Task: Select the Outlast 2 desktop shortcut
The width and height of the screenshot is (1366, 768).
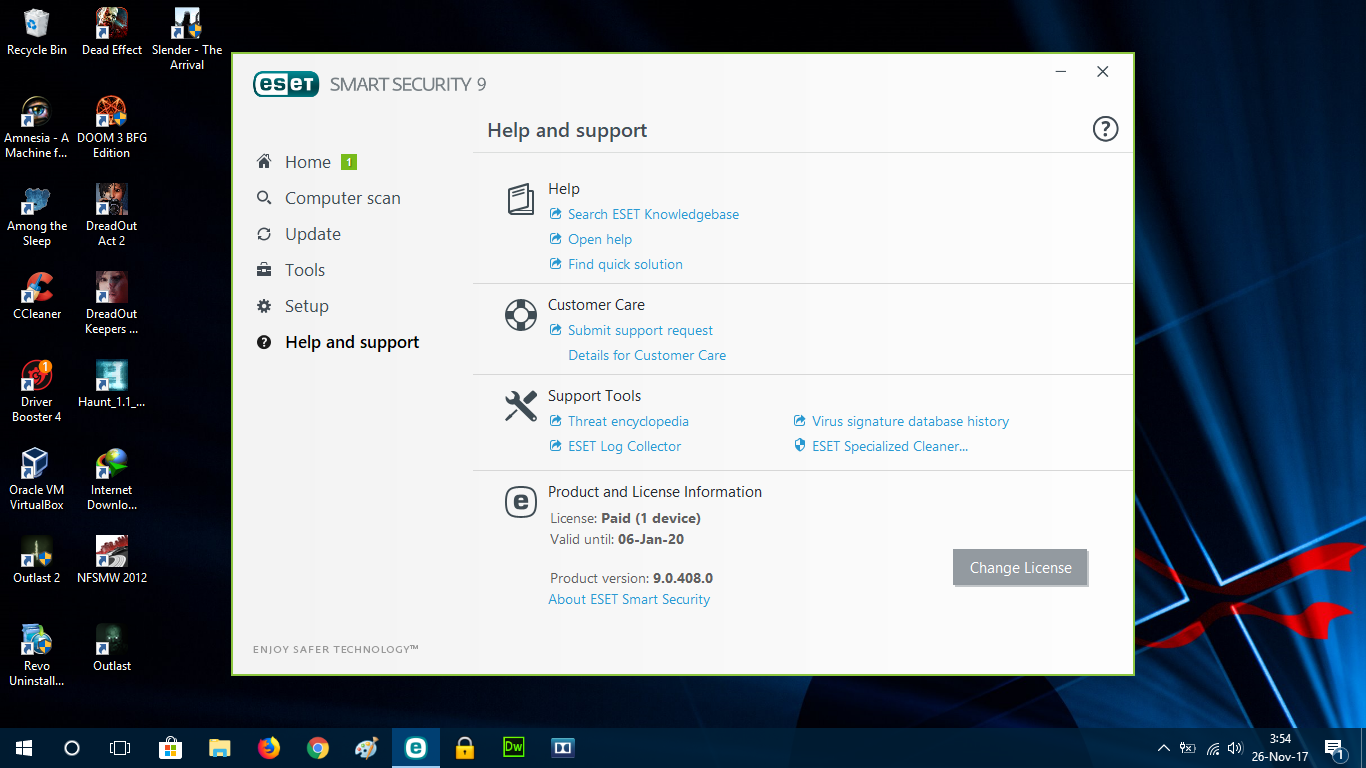Action: point(37,560)
